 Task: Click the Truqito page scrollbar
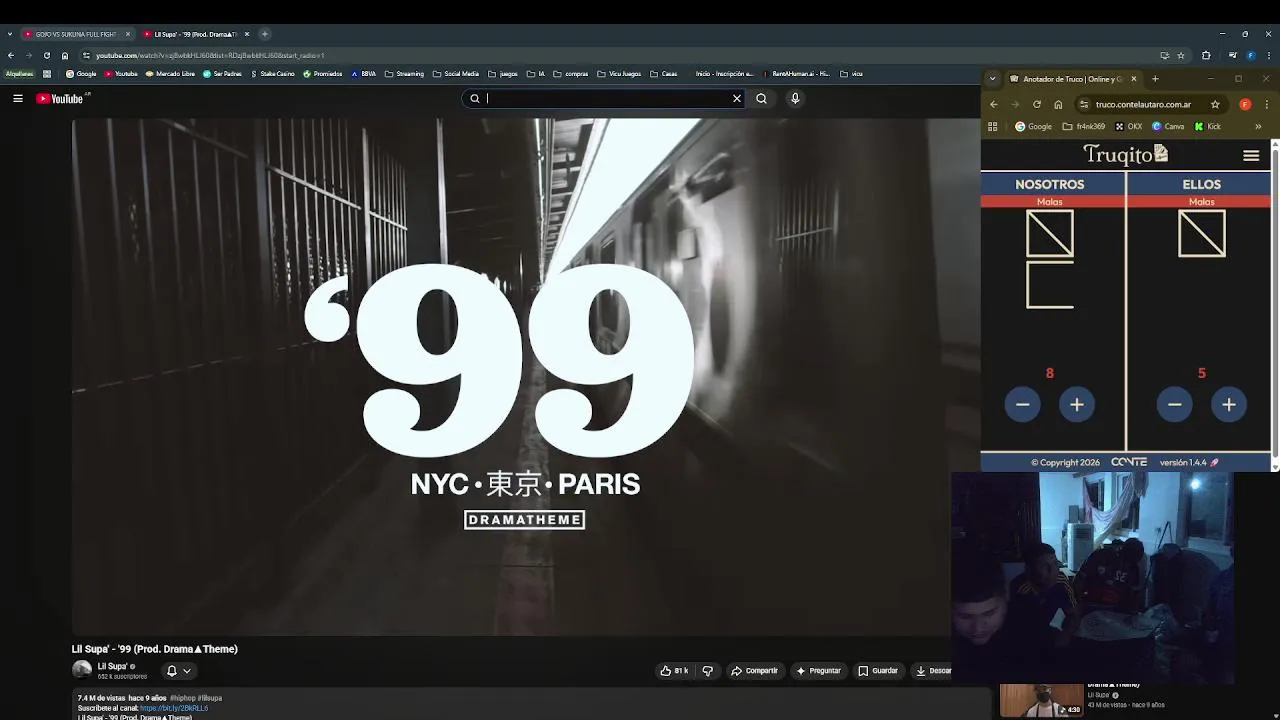click(x=1275, y=306)
